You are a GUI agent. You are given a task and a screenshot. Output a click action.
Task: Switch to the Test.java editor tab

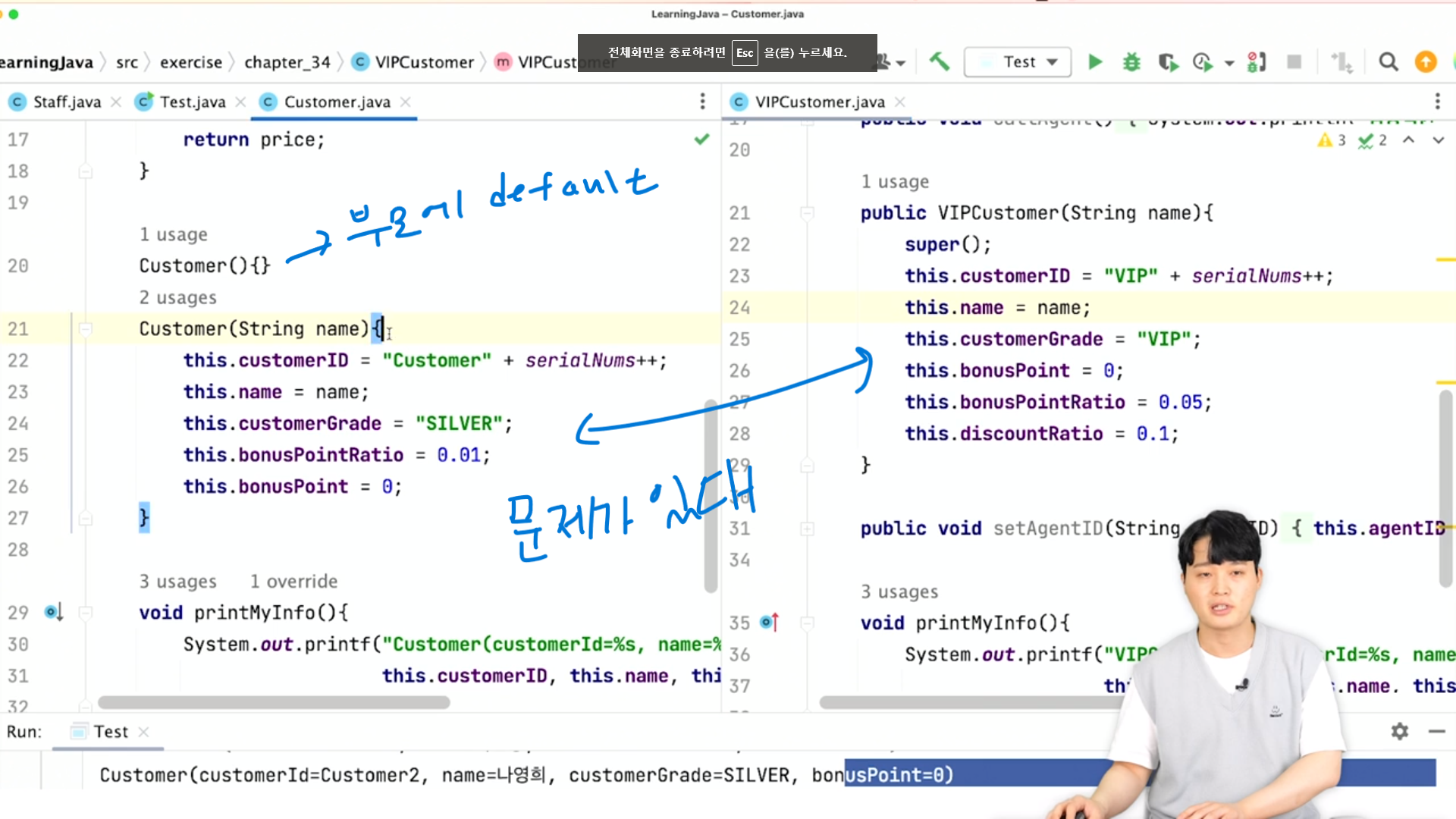tap(192, 102)
